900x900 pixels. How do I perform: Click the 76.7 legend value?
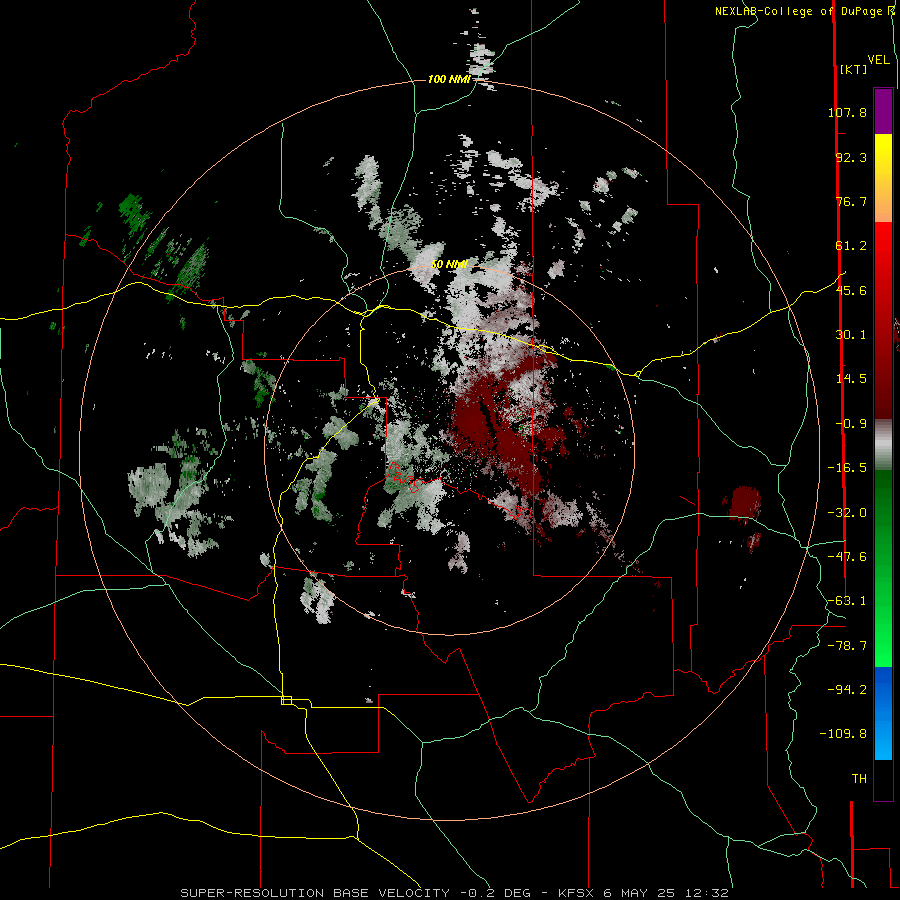pos(851,202)
